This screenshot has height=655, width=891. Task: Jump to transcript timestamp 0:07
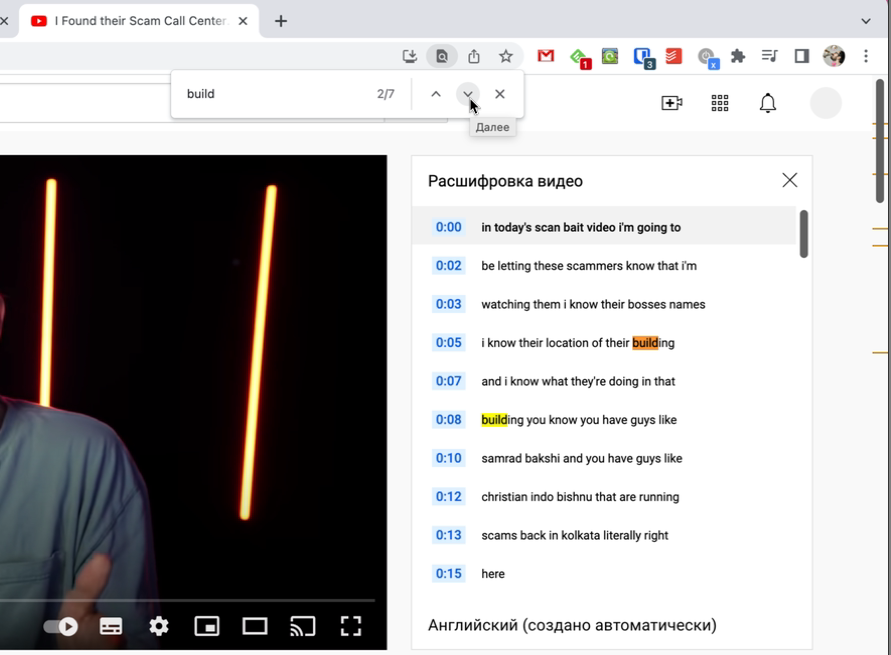coord(448,381)
